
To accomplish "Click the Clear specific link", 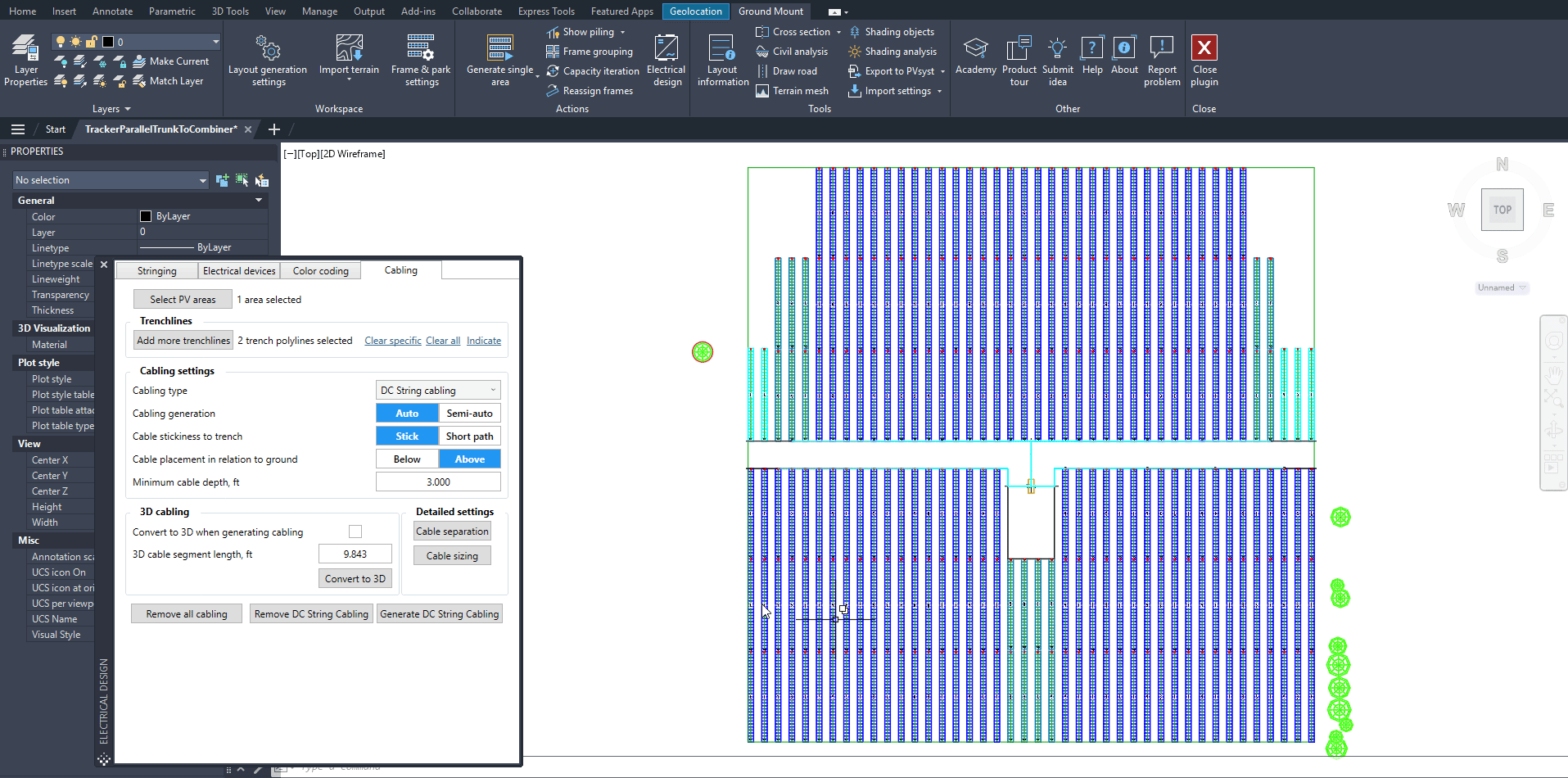I will (x=392, y=341).
